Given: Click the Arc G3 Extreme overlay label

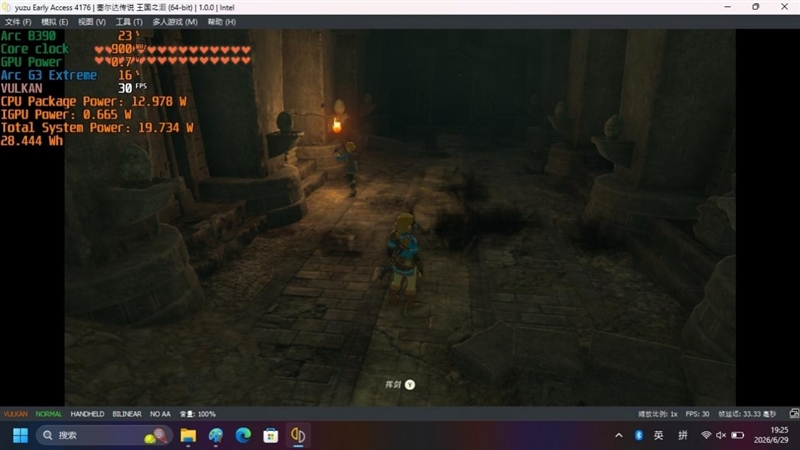Looking at the screenshot, I should click(x=48, y=76).
